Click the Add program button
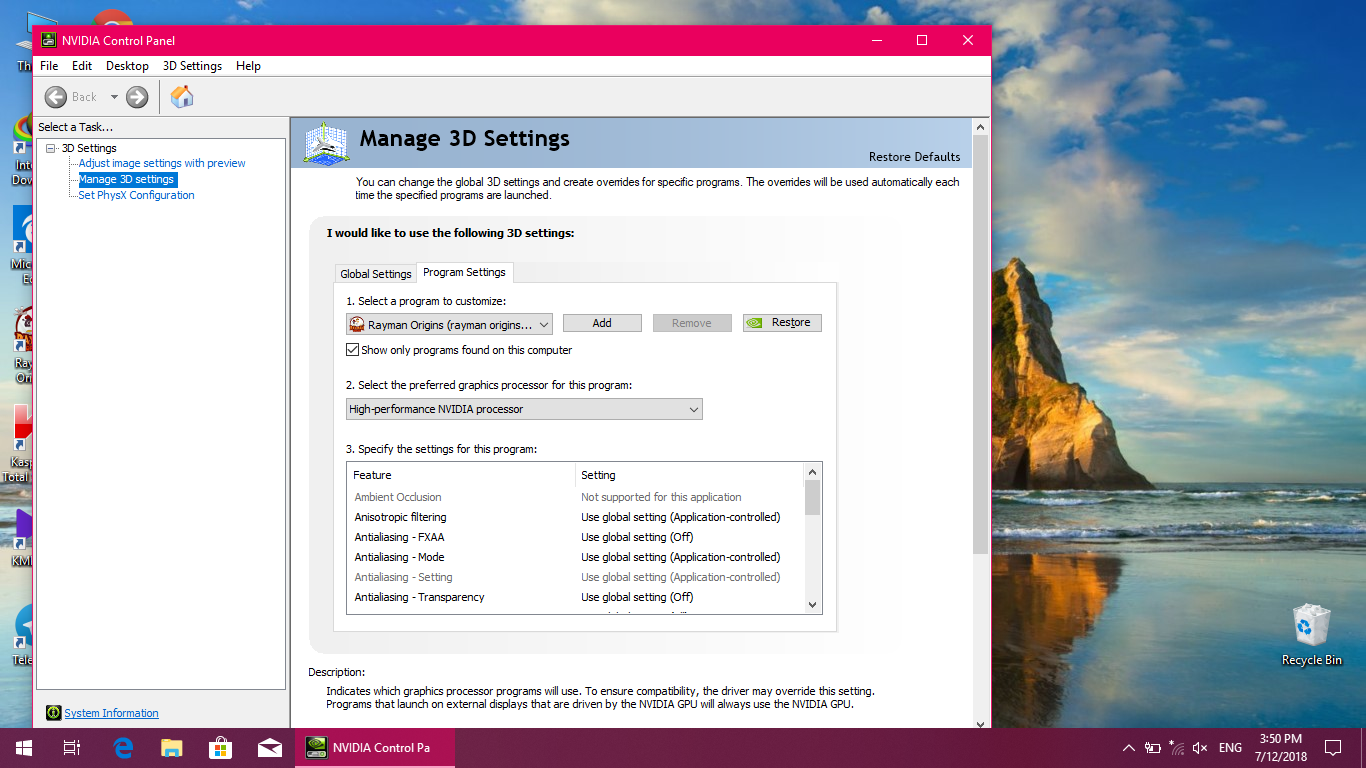The height and width of the screenshot is (768, 1366). pos(602,323)
